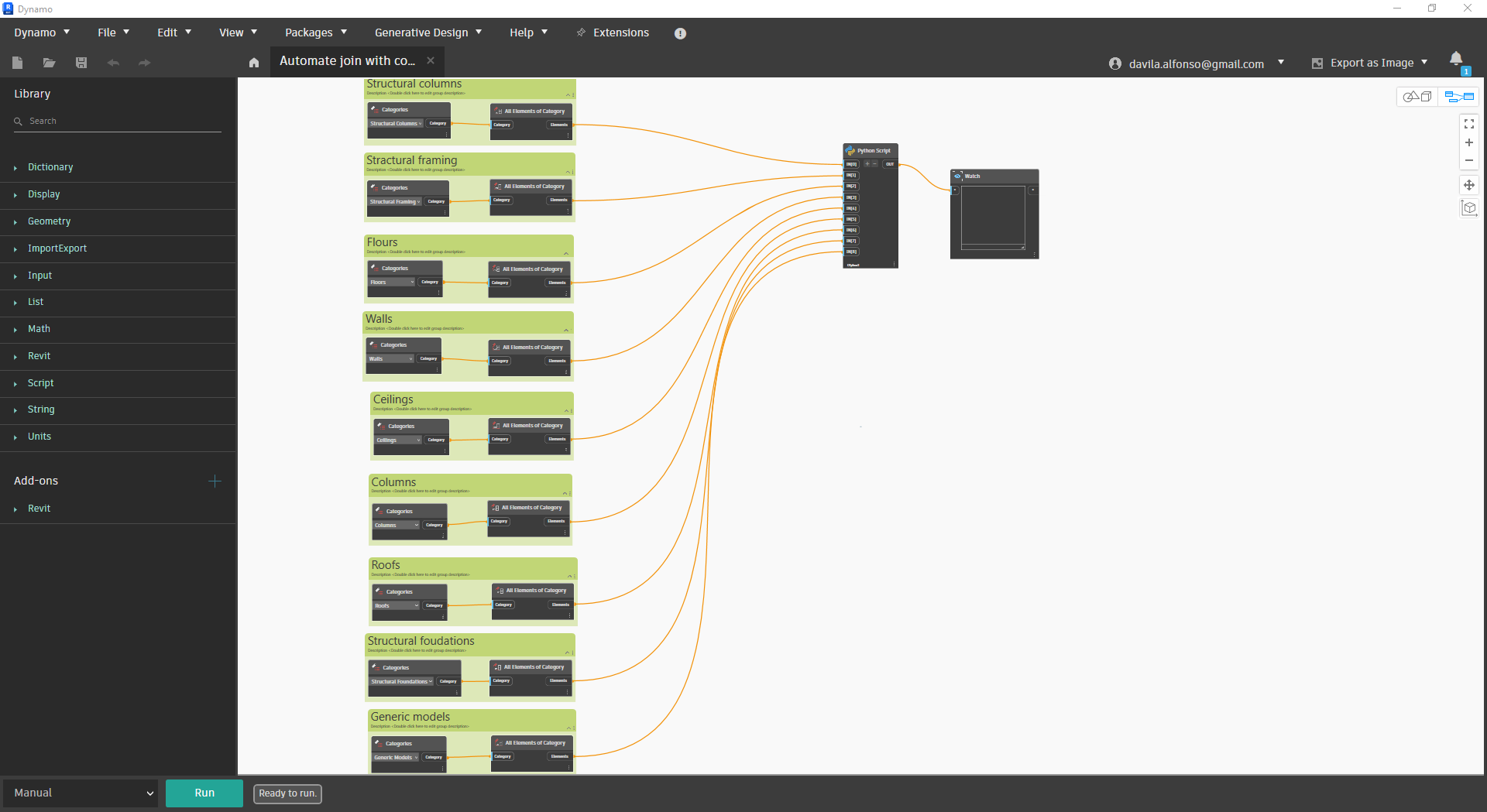Activate the Pan tool icon
This screenshot has height=812, width=1487.
point(1469,185)
